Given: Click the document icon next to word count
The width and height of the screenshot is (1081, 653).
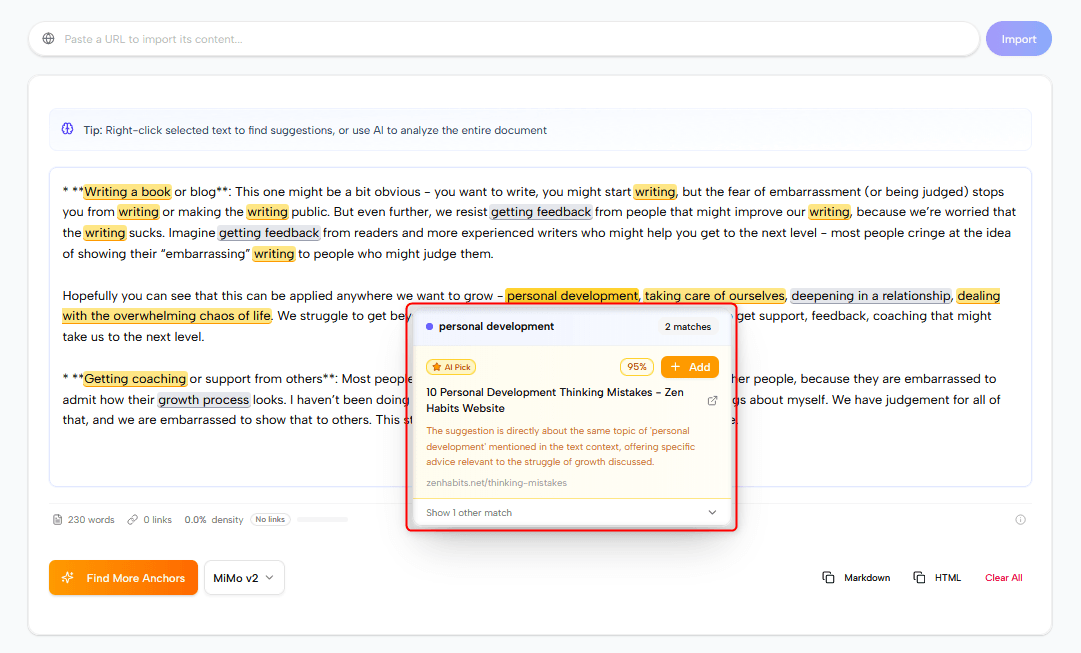Looking at the screenshot, I should click(x=57, y=519).
